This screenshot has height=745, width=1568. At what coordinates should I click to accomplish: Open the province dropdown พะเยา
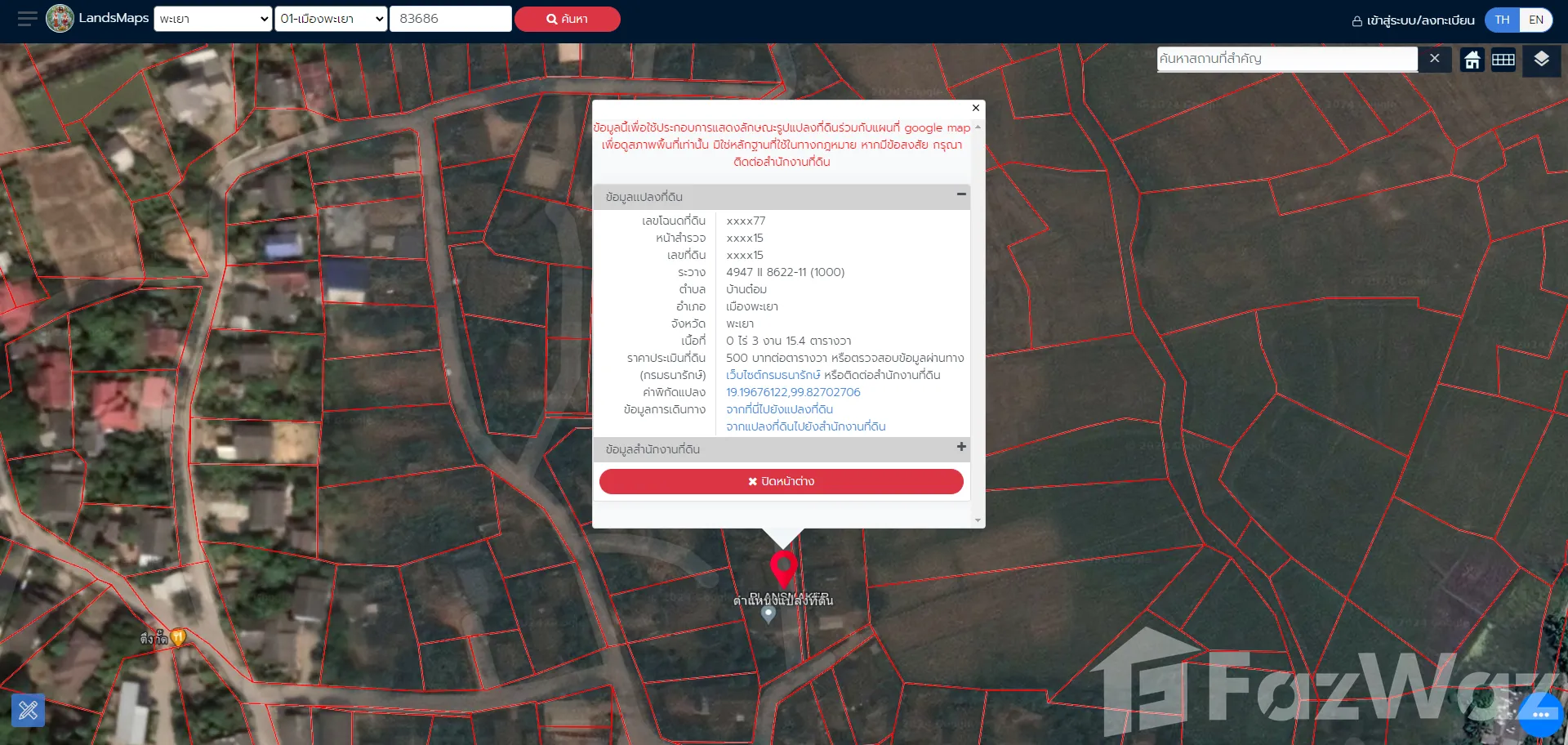pos(212,19)
